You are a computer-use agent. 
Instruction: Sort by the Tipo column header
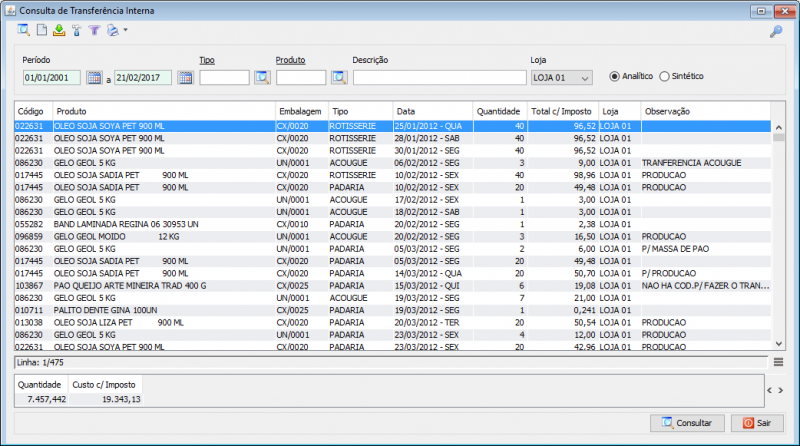click(361, 111)
